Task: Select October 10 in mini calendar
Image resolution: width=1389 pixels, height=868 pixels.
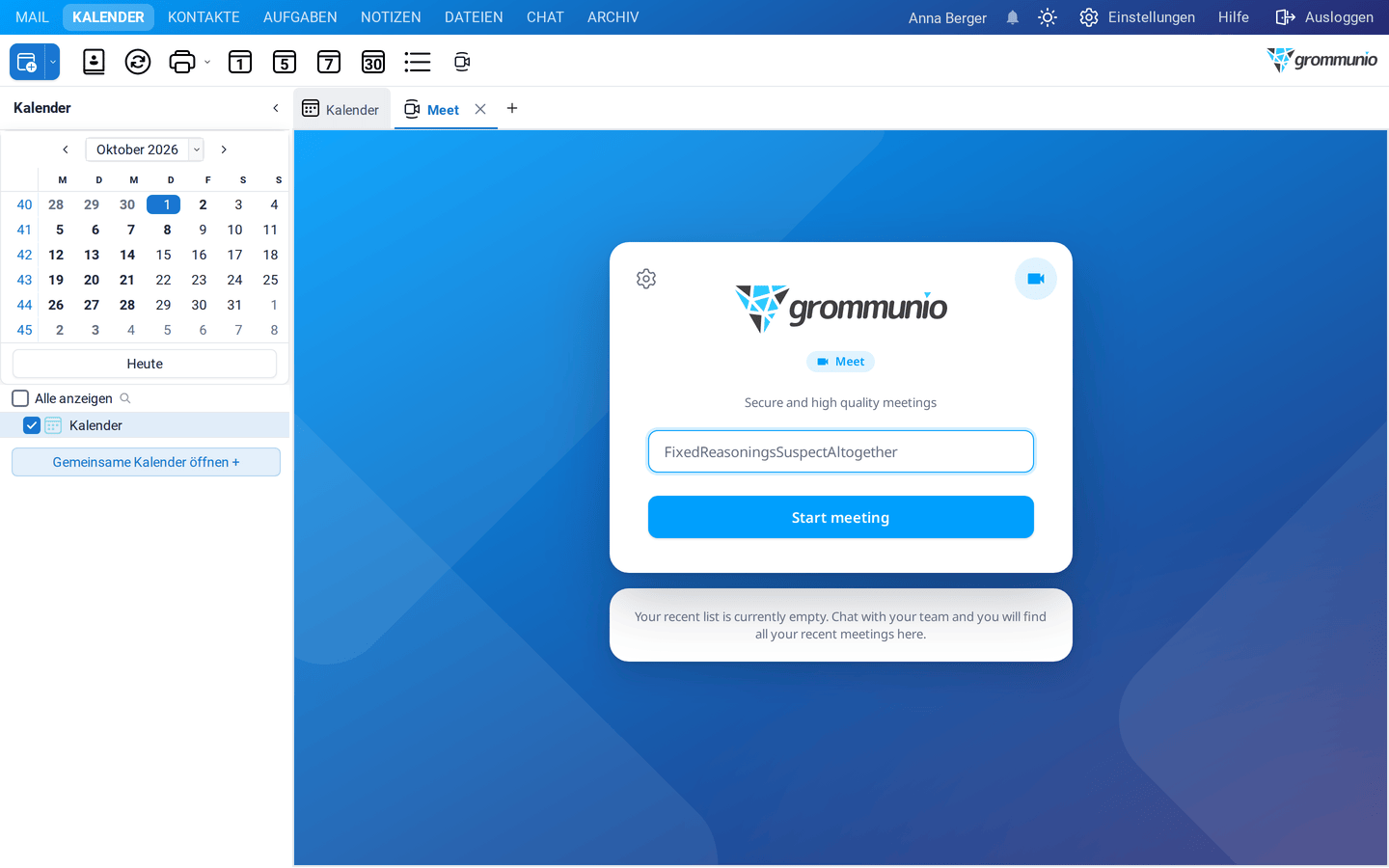Action: [x=234, y=230]
